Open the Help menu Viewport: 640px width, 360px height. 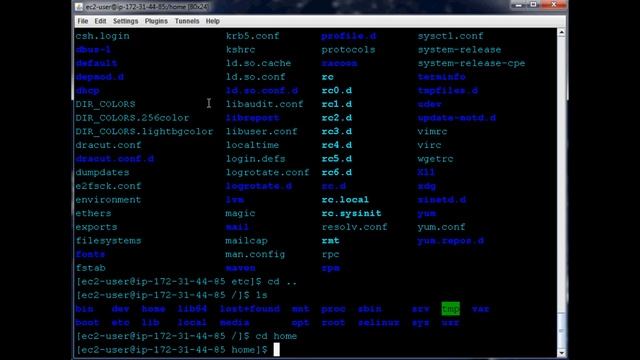pos(212,21)
